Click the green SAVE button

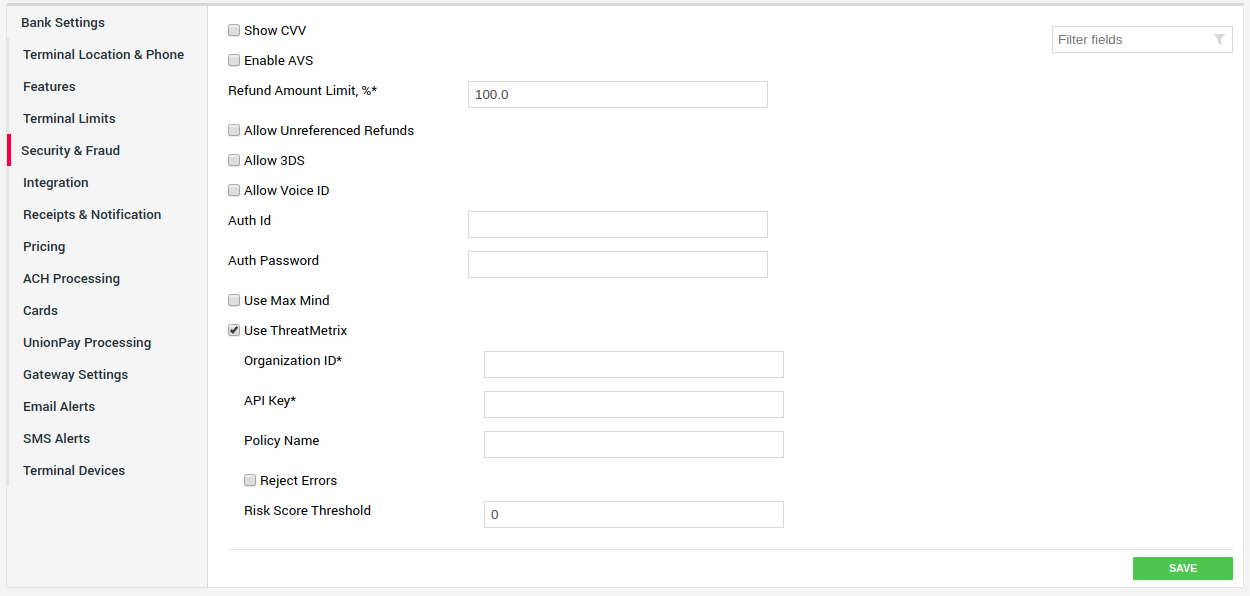coord(1183,568)
